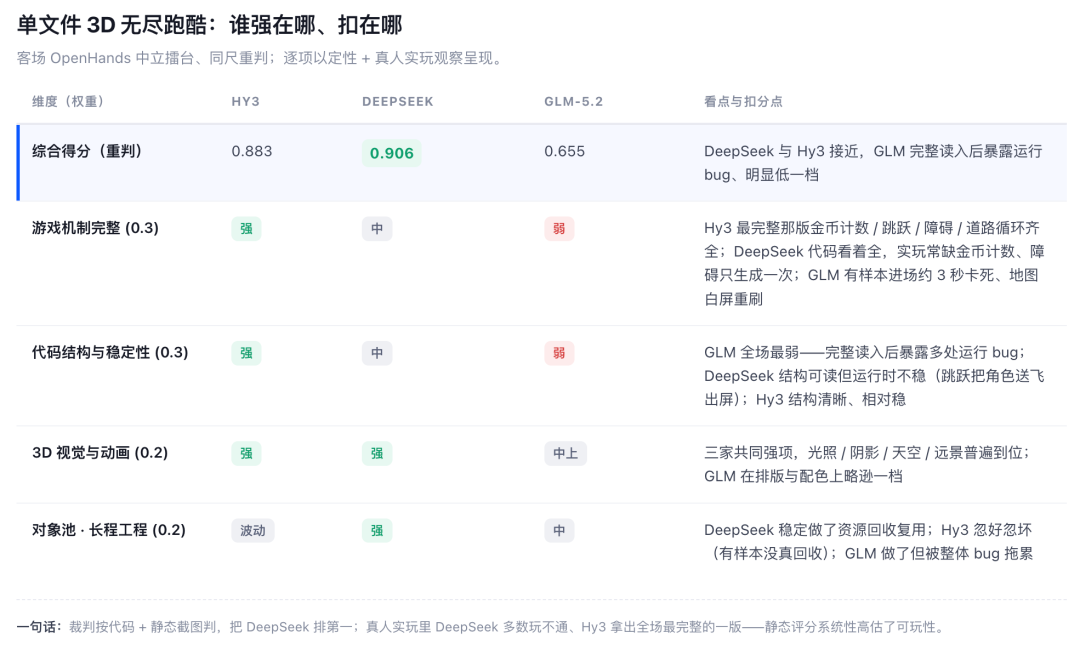Viewport: 1080px width, 661px height.
Task: Click HY3's "强" badge in 代码结构与稳定性 row
Action: click(246, 353)
